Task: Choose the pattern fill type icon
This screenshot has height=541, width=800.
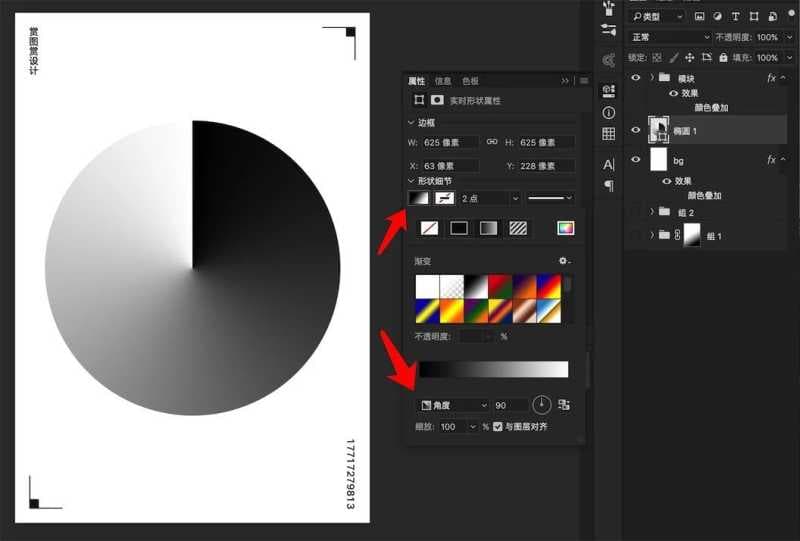Action: point(518,228)
